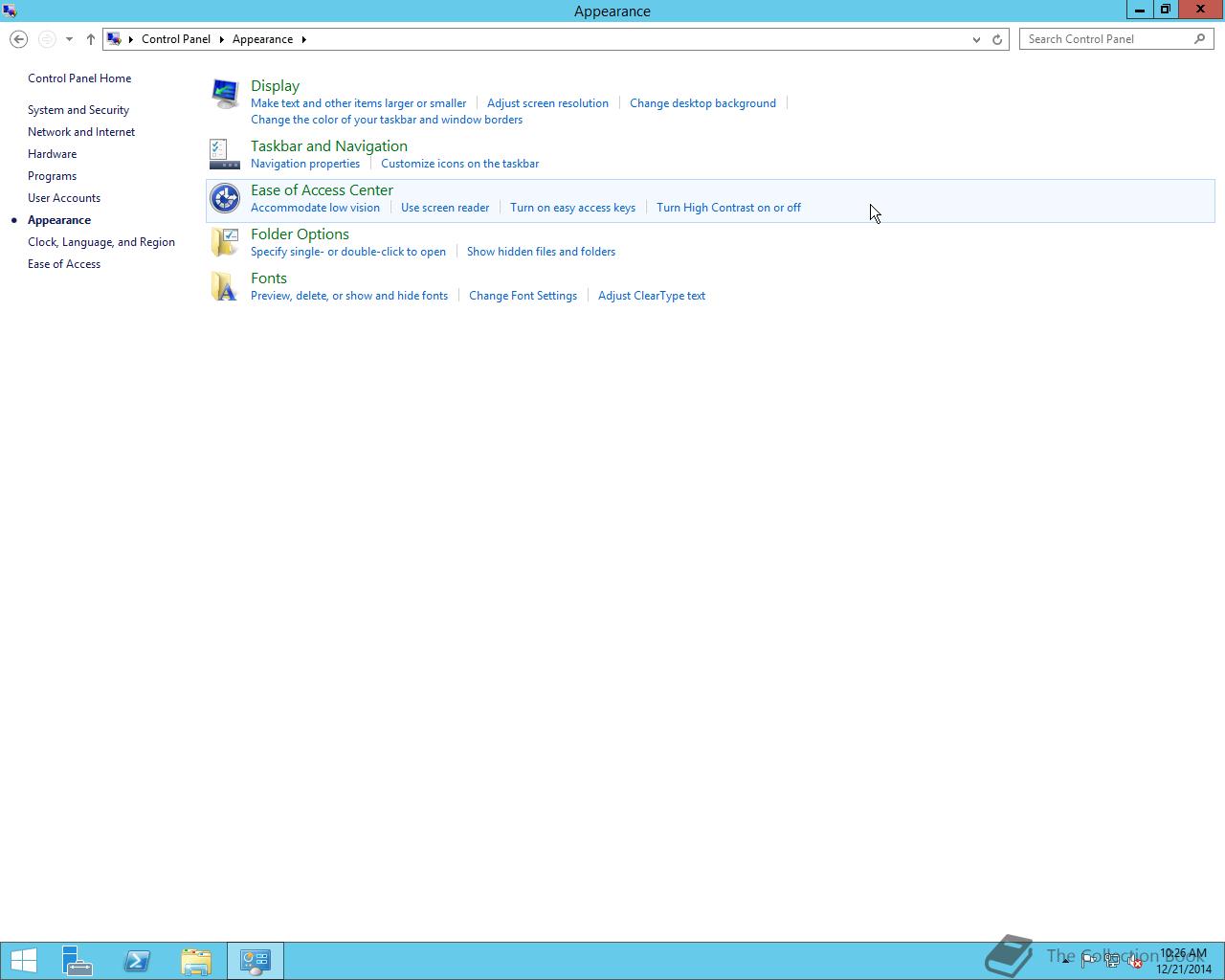Open the Start button on taskbar
1225x980 pixels.
tap(23, 961)
